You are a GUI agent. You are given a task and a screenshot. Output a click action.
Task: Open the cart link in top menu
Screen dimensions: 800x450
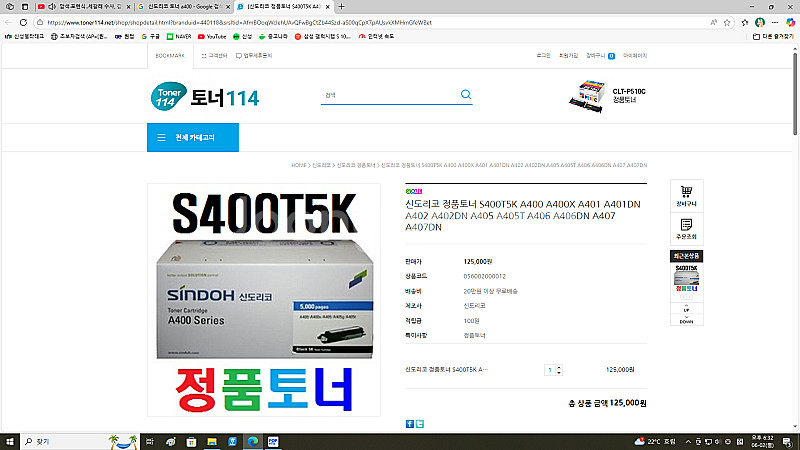(x=600, y=56)
